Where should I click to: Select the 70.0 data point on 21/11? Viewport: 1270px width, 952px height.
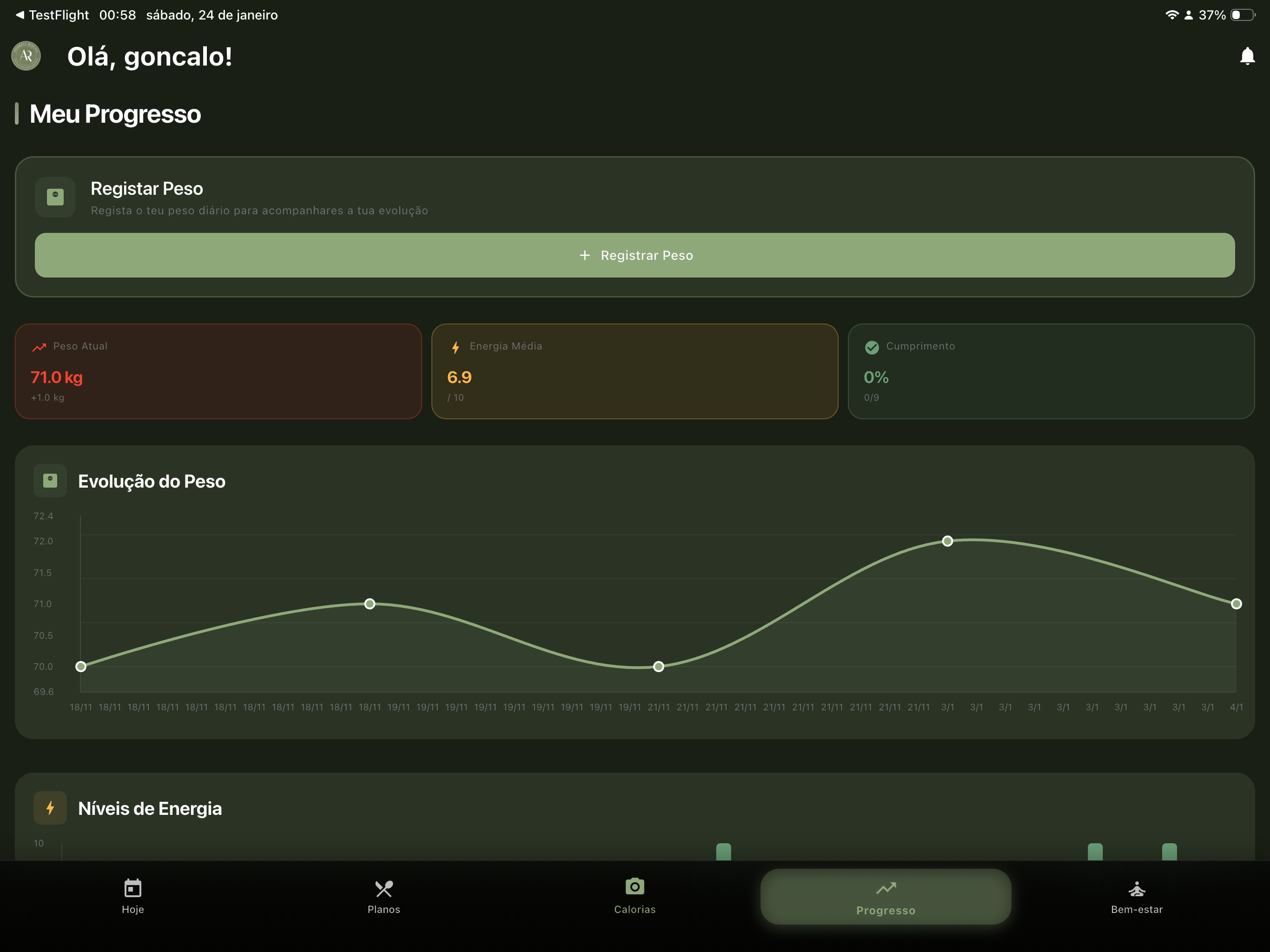[659, 666]
